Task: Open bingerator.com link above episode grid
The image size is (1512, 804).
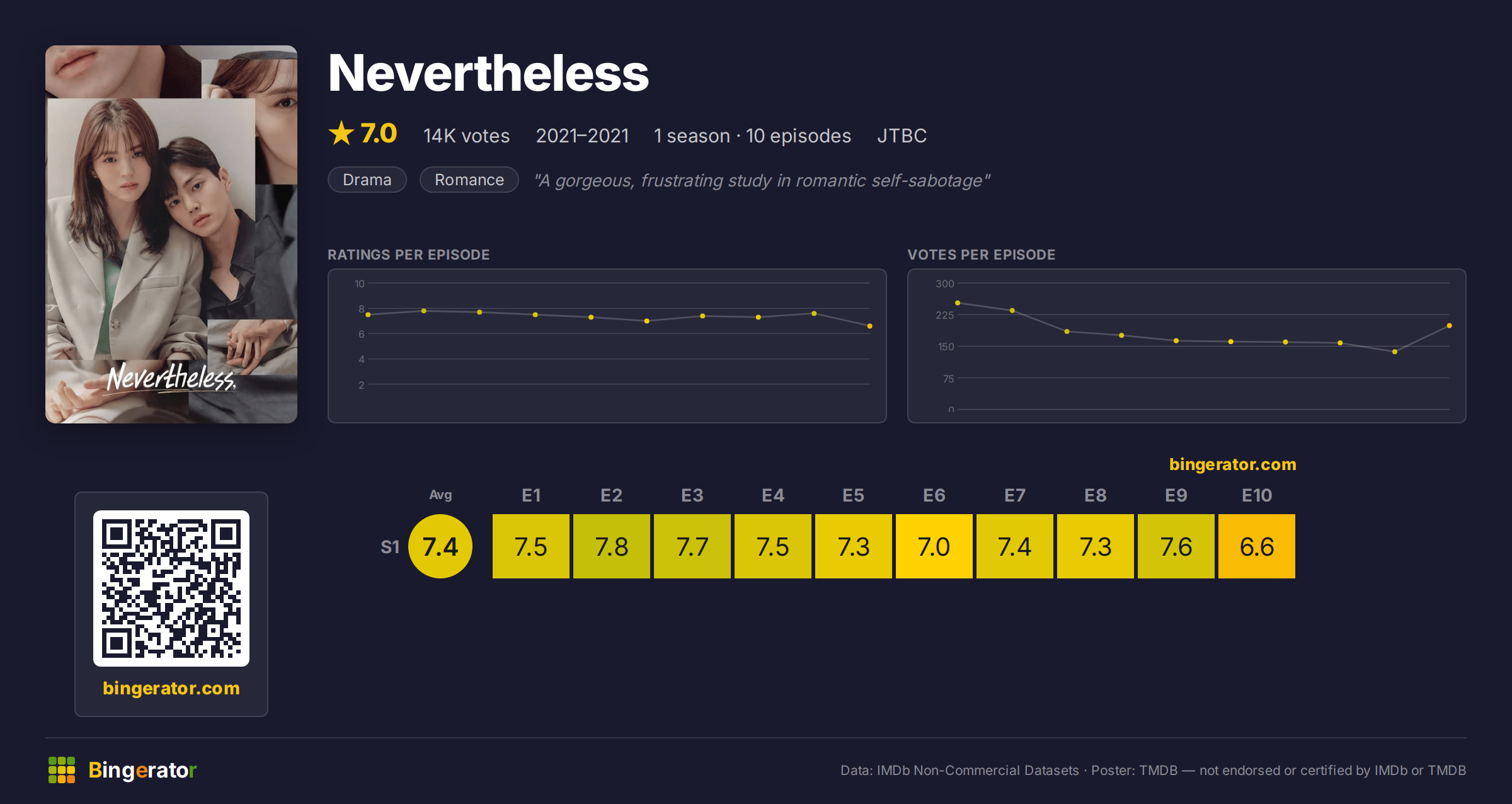Action: point(1233,464)
